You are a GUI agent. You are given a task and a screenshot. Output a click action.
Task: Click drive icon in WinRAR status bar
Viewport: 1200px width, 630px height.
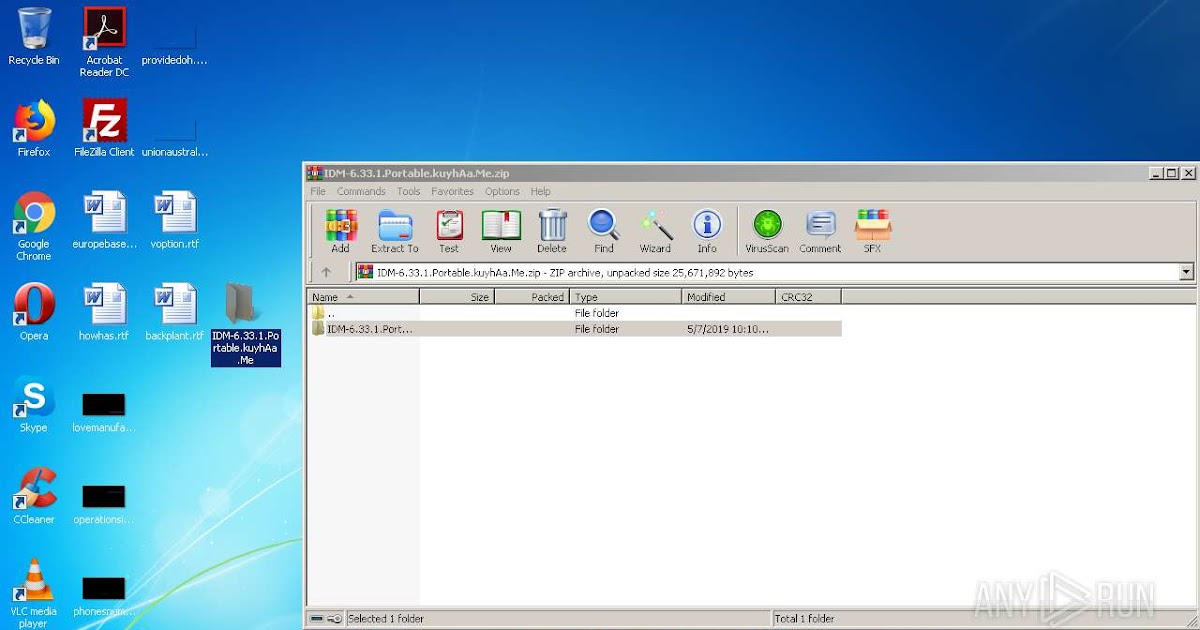point(317,619)
